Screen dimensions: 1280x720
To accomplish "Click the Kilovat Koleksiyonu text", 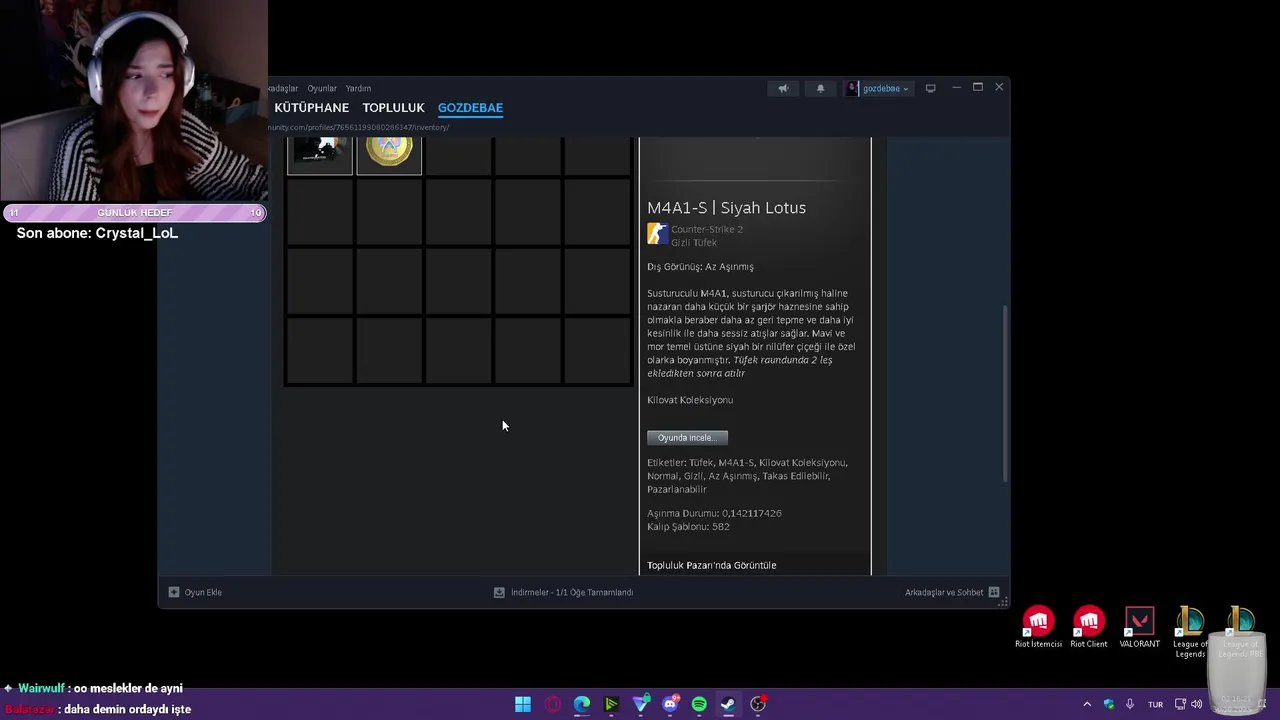I will tap(690, 400).
